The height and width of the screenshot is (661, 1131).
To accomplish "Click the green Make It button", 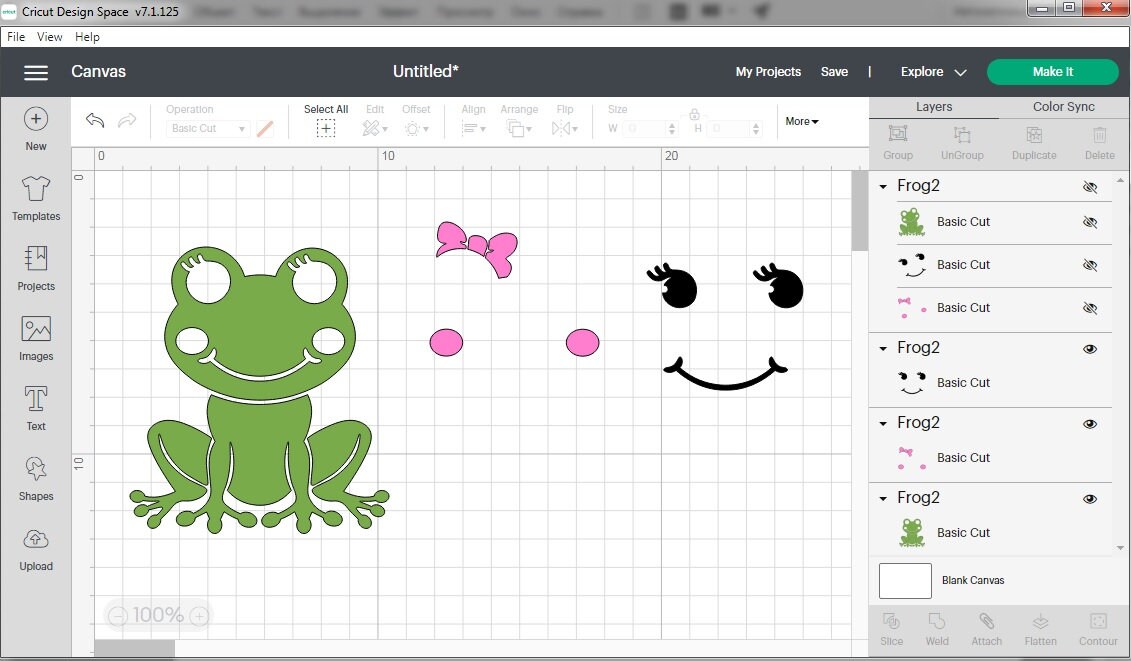I will pos(1052,72).
